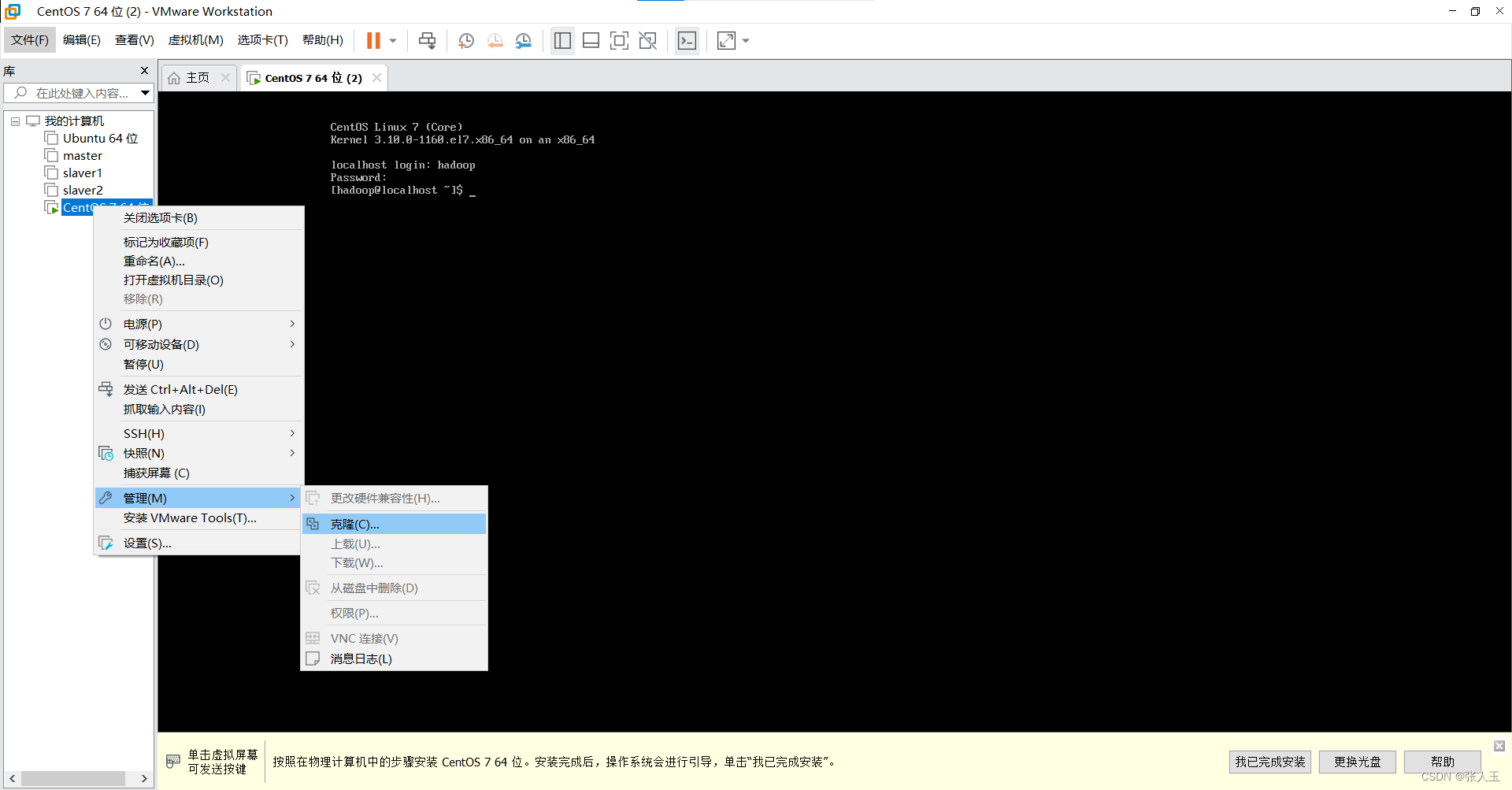Choose 抓取输入内容(I) menu entry

click(198, 409)
